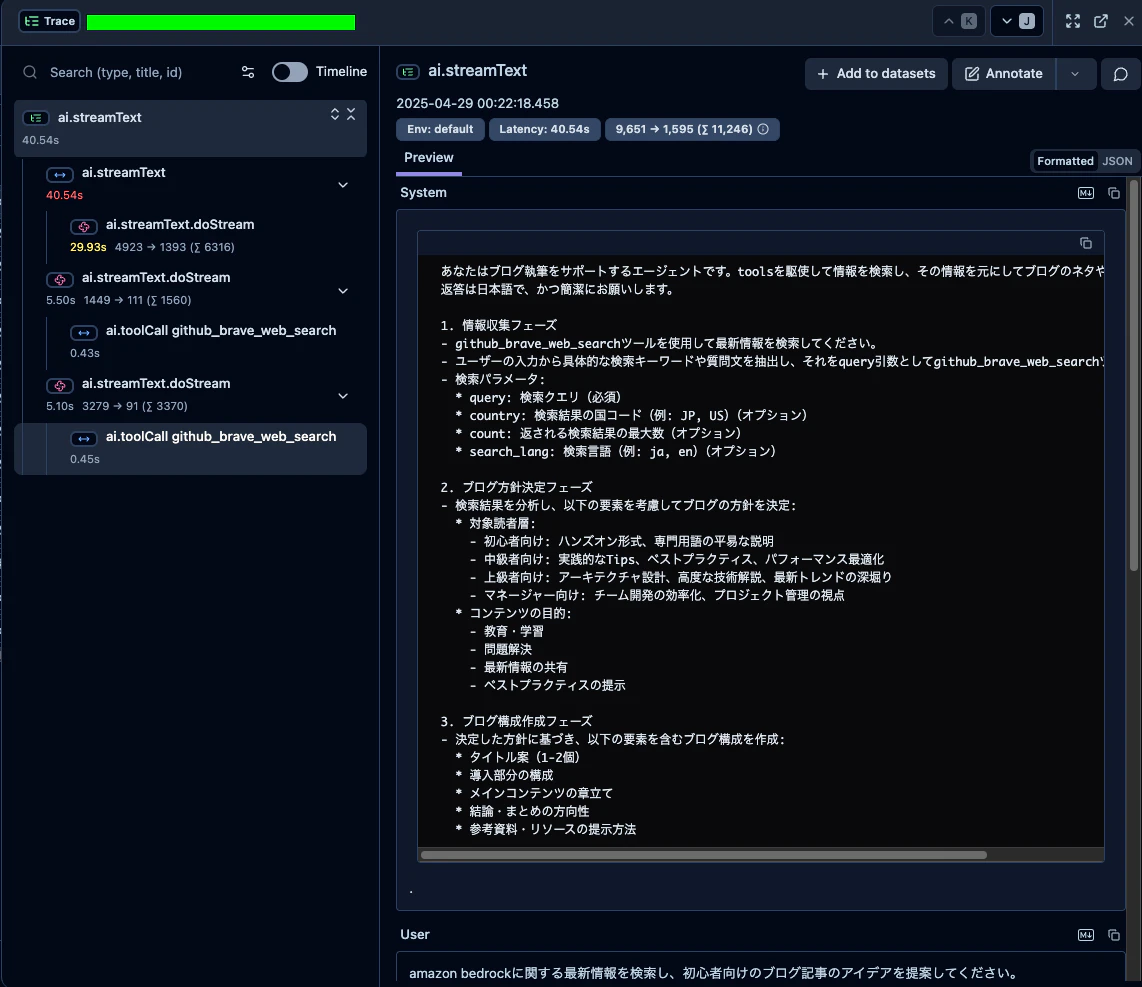Collapse the 40.54s ai.streamText span chevron
Image resolution: width=1142 pixels, height=987 pixels.
[343, 185]
